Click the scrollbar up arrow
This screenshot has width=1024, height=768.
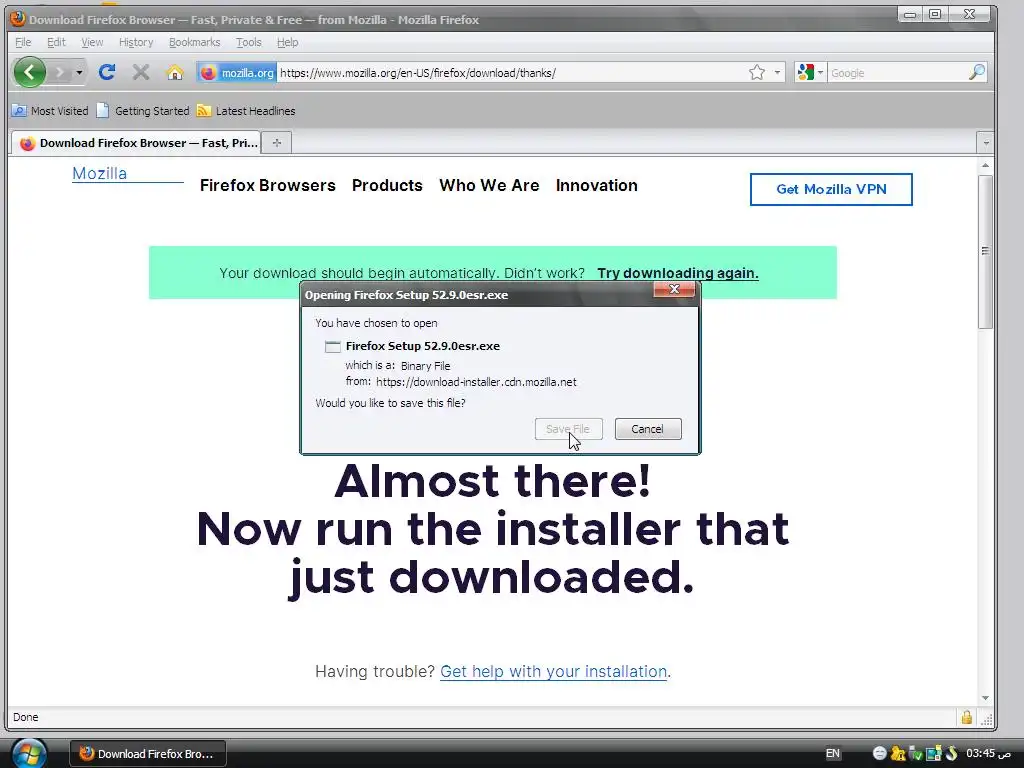click(985, 166)
